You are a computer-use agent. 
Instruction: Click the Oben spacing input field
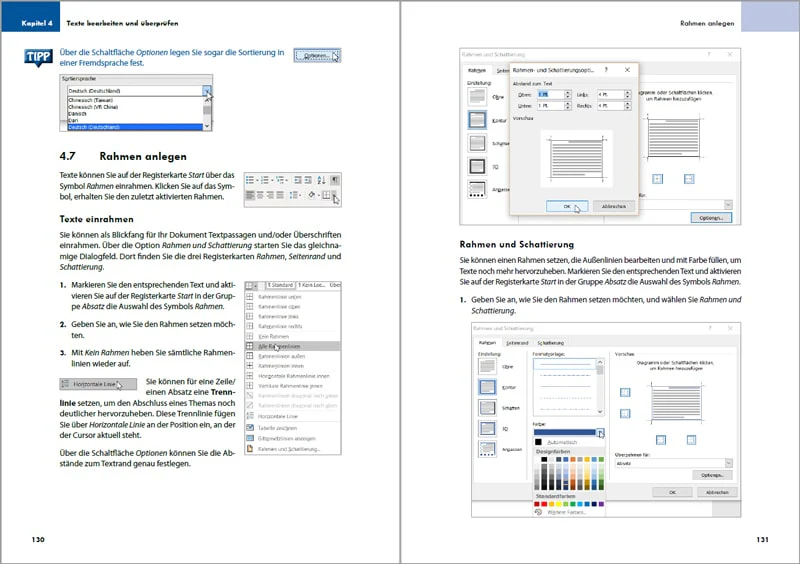tap(550, 94)
